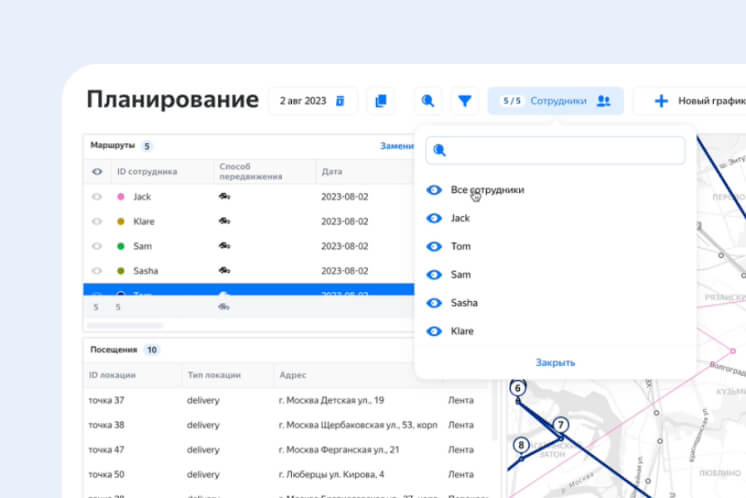Sort by Дата column header
Screen dimensions: 746x498
(x=332, y=172)
